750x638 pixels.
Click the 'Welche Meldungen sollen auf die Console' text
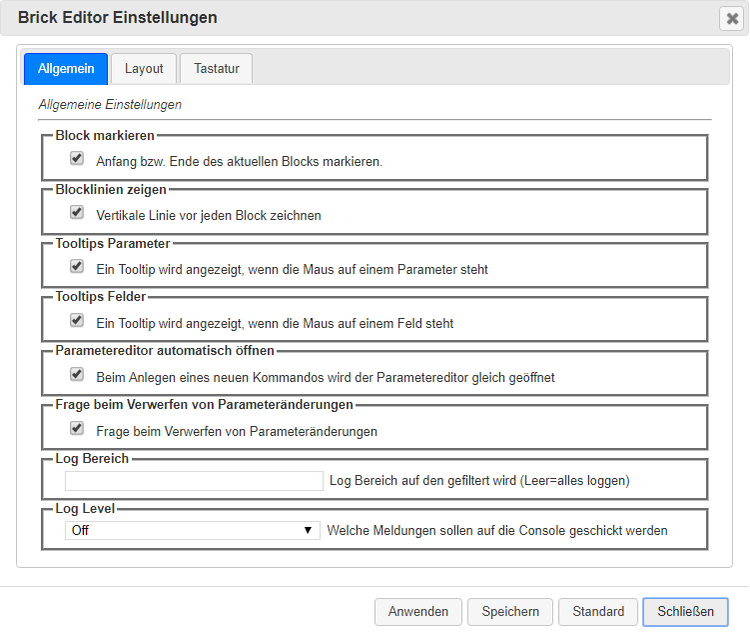pyautogui.click(x=497, y=531)
